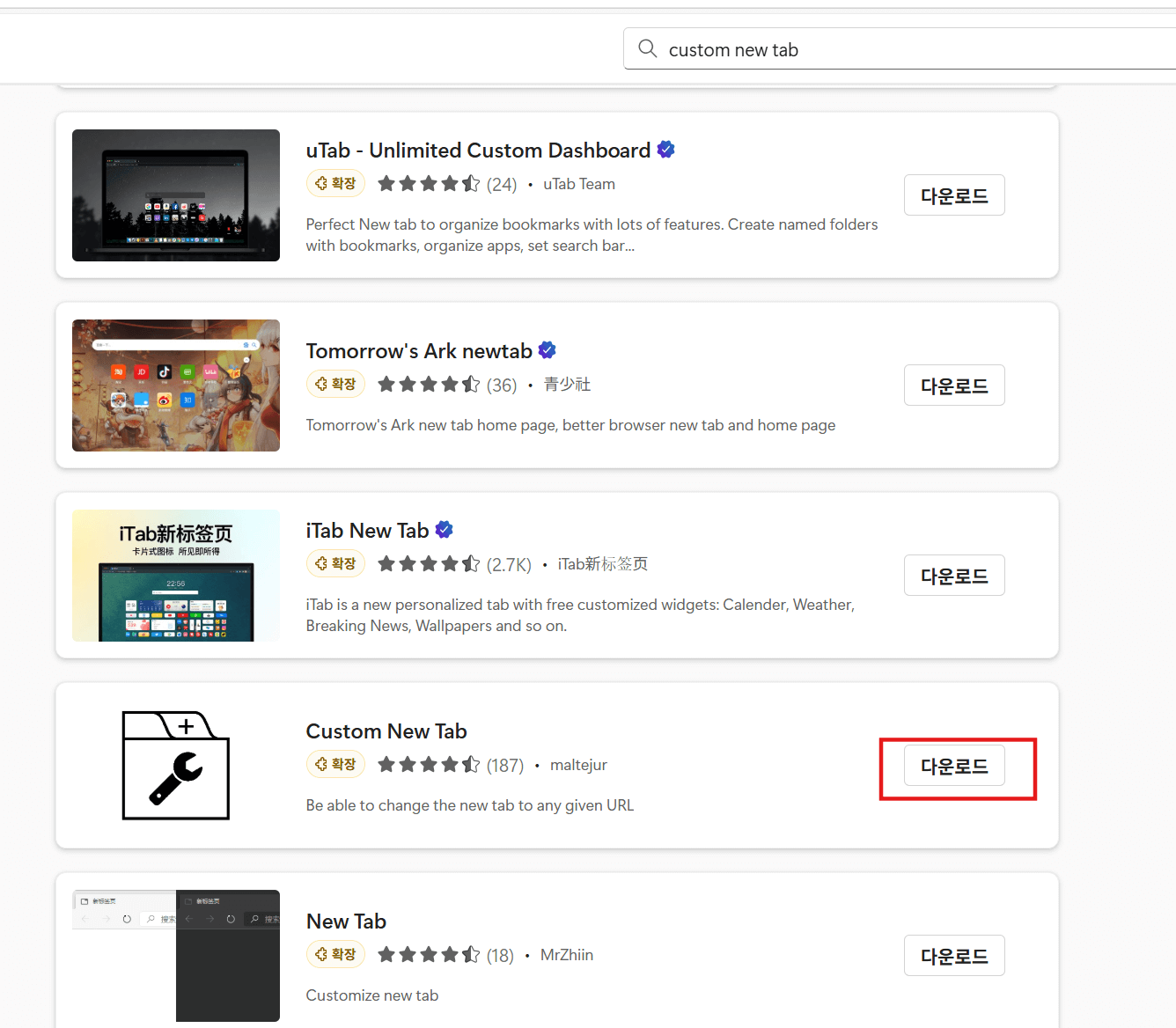The width and height of the screenshot is (1176, 1028).
Task: Open iTab新标签页 thumbnail image
Action: [x=176, y=576]
